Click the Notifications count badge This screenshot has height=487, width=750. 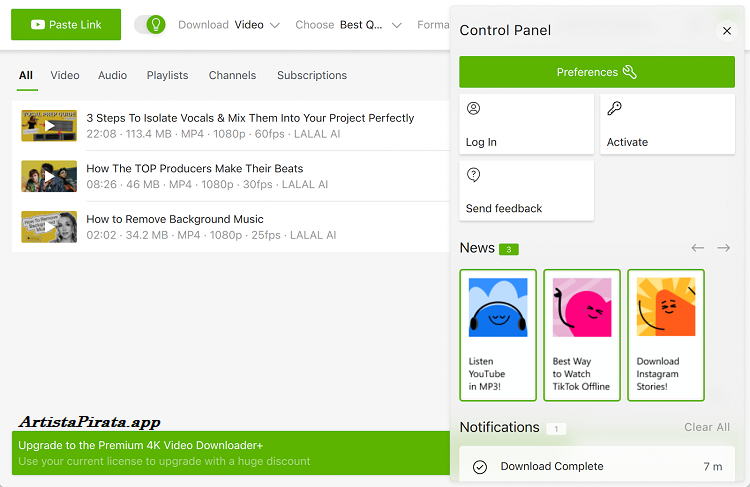(x=556, y=429)
